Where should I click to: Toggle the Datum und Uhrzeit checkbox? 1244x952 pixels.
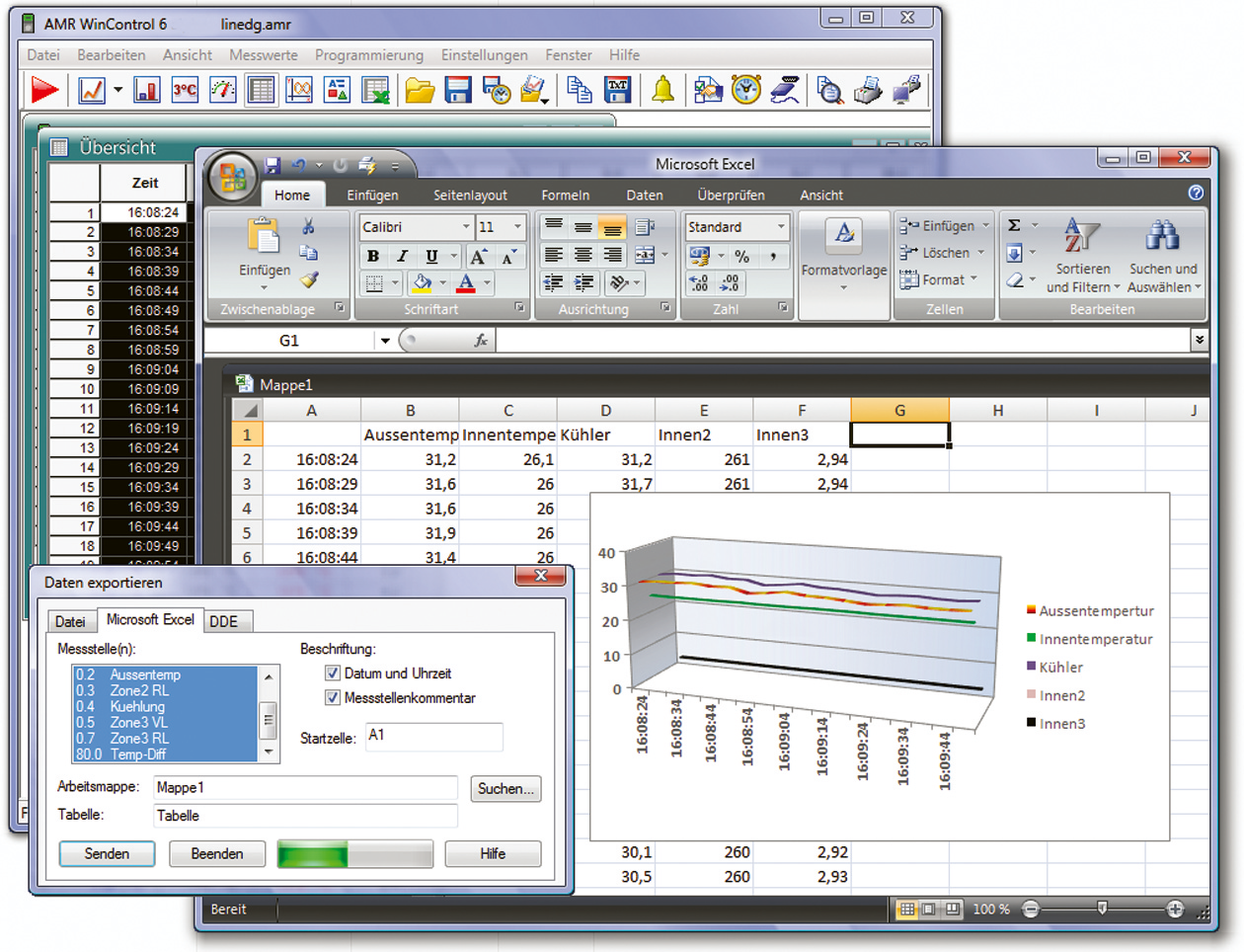coord(333,674)
